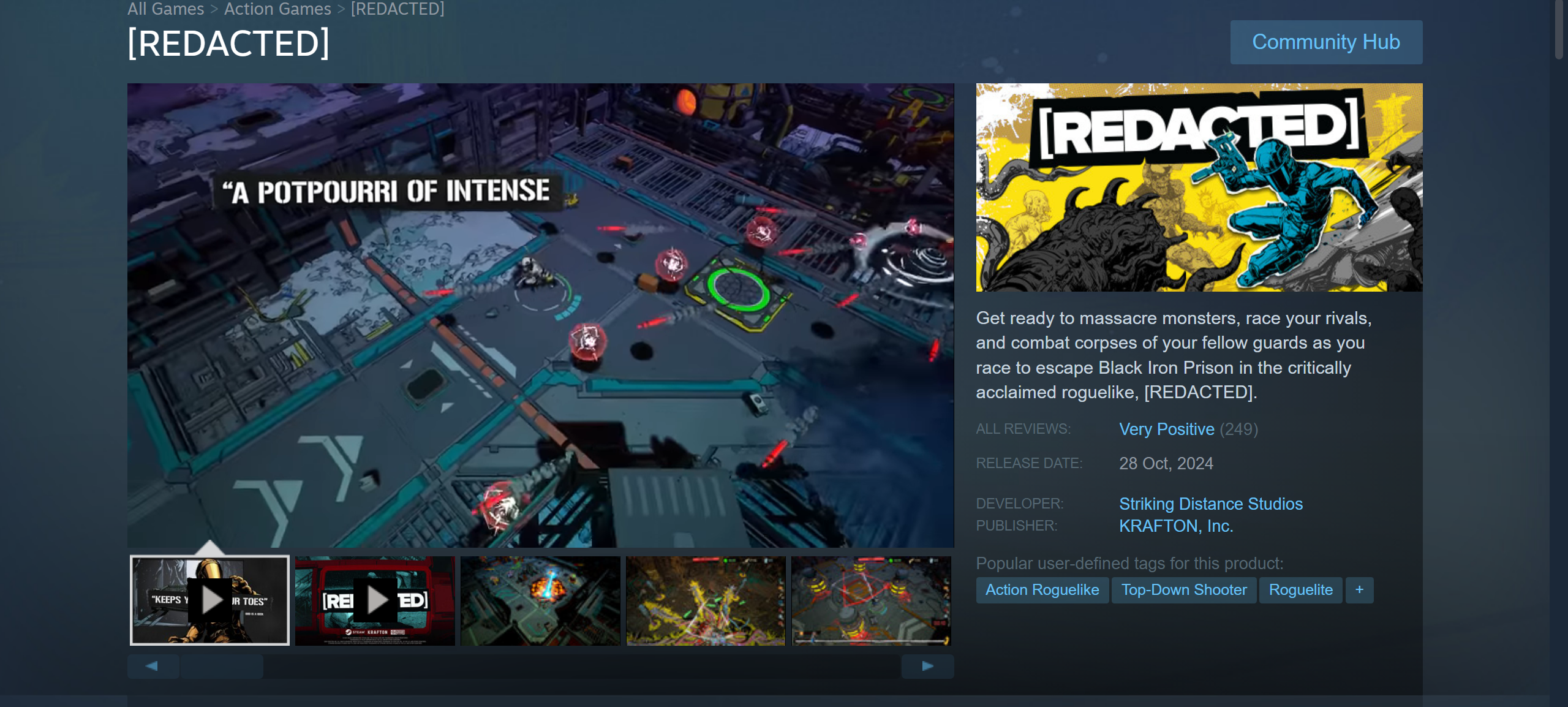Open the Community Hub button
The height and width of the screenshot is (707, 1568).
tap(1326, 42)
